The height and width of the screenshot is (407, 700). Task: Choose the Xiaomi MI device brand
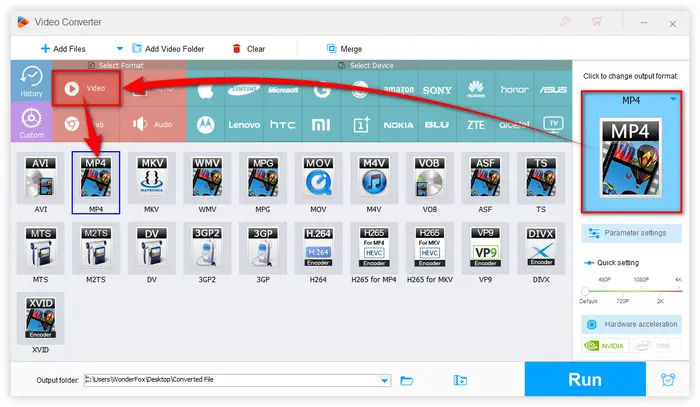(x=321, y=125)
